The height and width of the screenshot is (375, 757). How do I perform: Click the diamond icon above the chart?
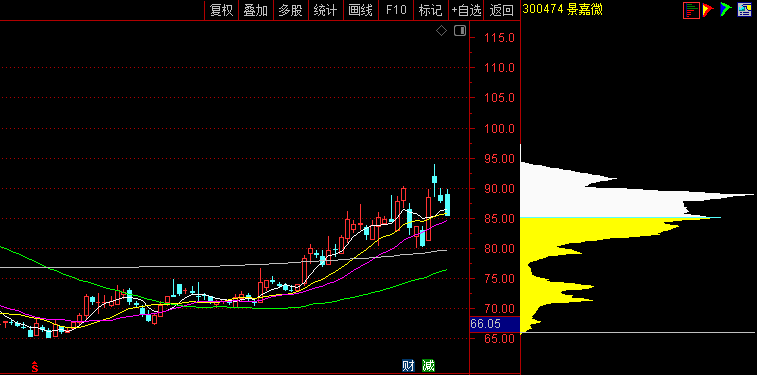click(x=441, y=31)
